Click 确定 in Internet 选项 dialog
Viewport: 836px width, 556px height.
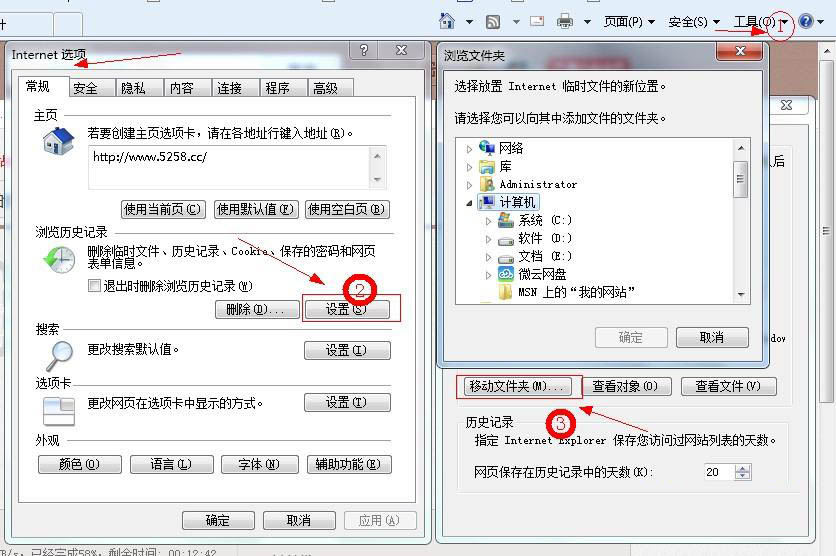pyautogui.click(x=218, y=520)
